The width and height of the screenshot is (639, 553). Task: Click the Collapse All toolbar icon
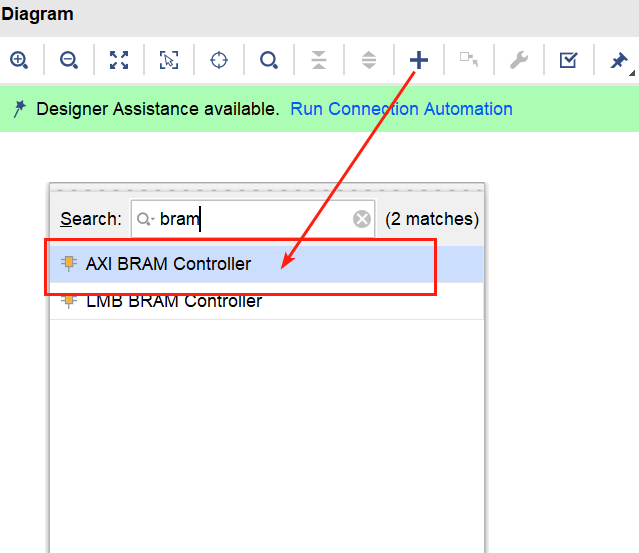(319, 60)
